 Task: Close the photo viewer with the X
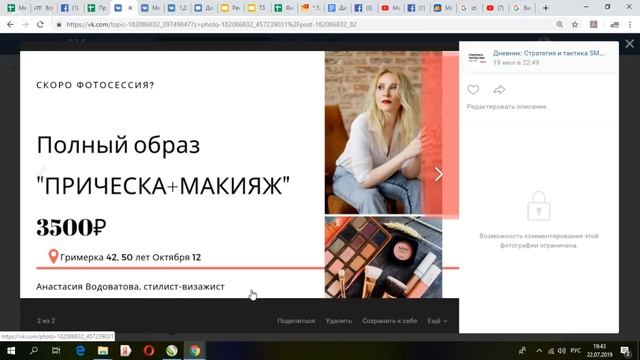click(x=629, y=44)
